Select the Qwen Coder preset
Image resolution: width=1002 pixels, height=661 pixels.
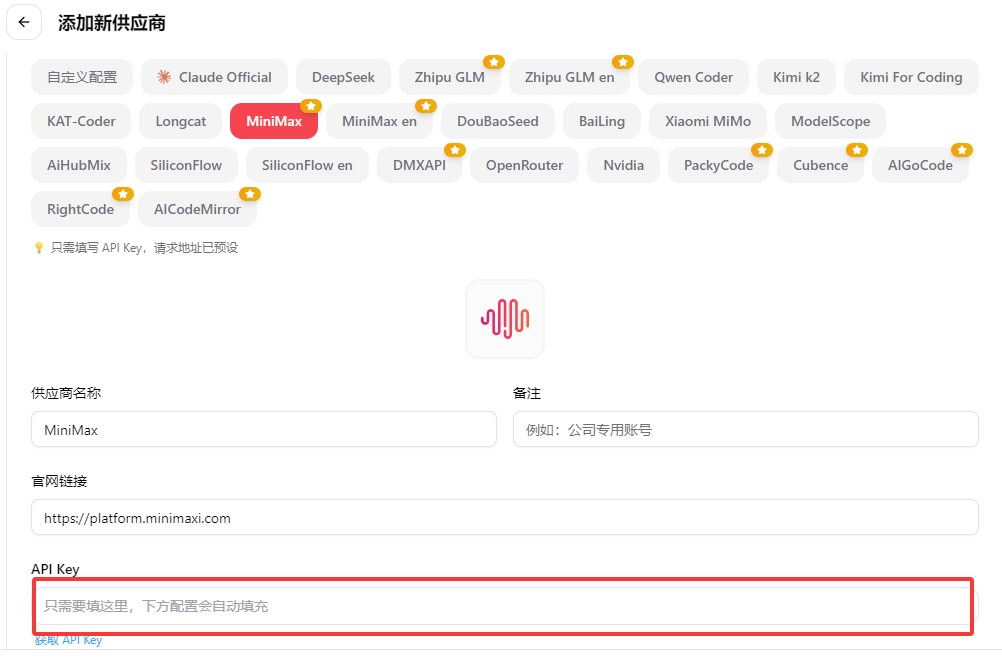(693, 77)
